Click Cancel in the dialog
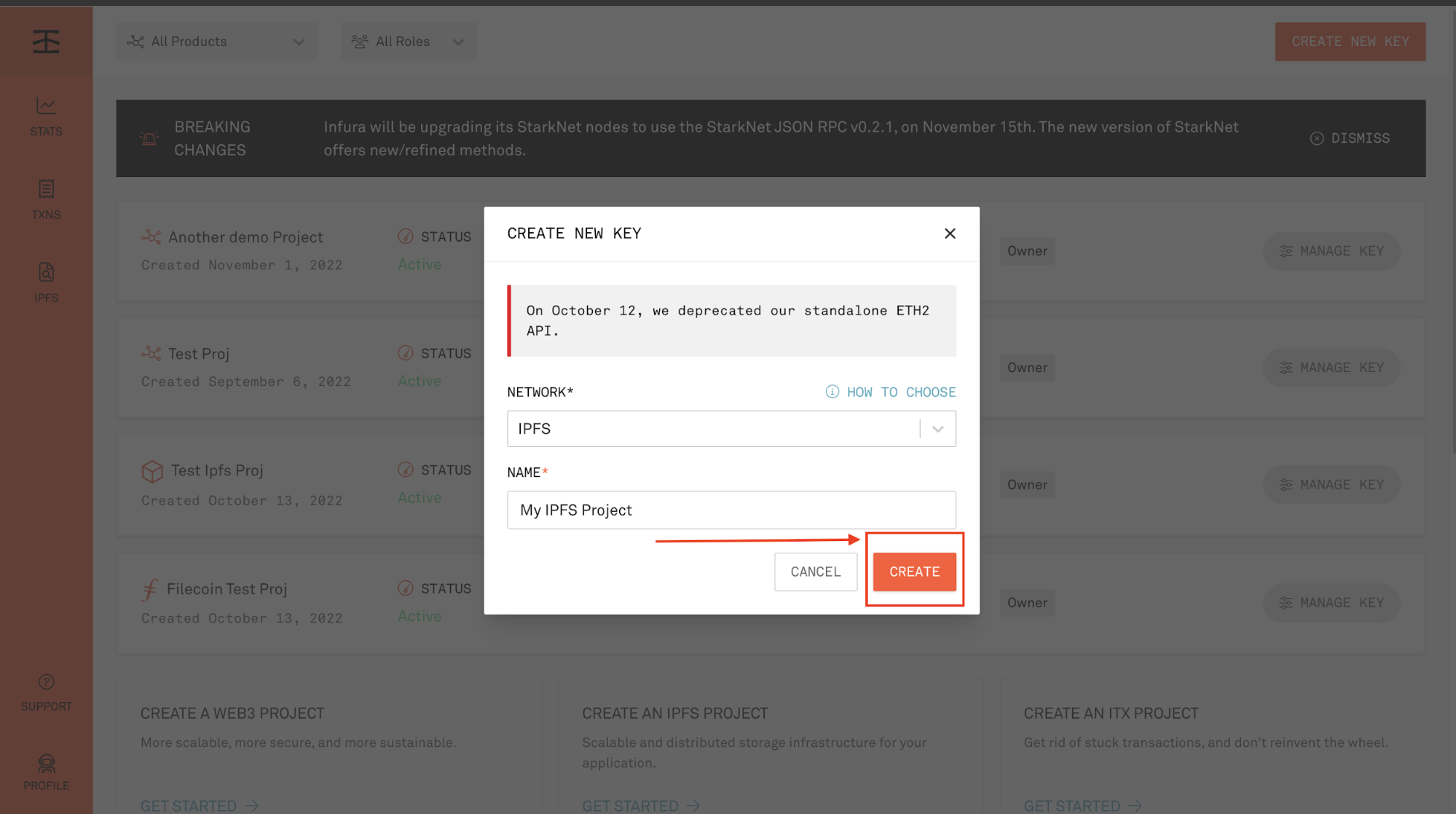 pos(816,572)
